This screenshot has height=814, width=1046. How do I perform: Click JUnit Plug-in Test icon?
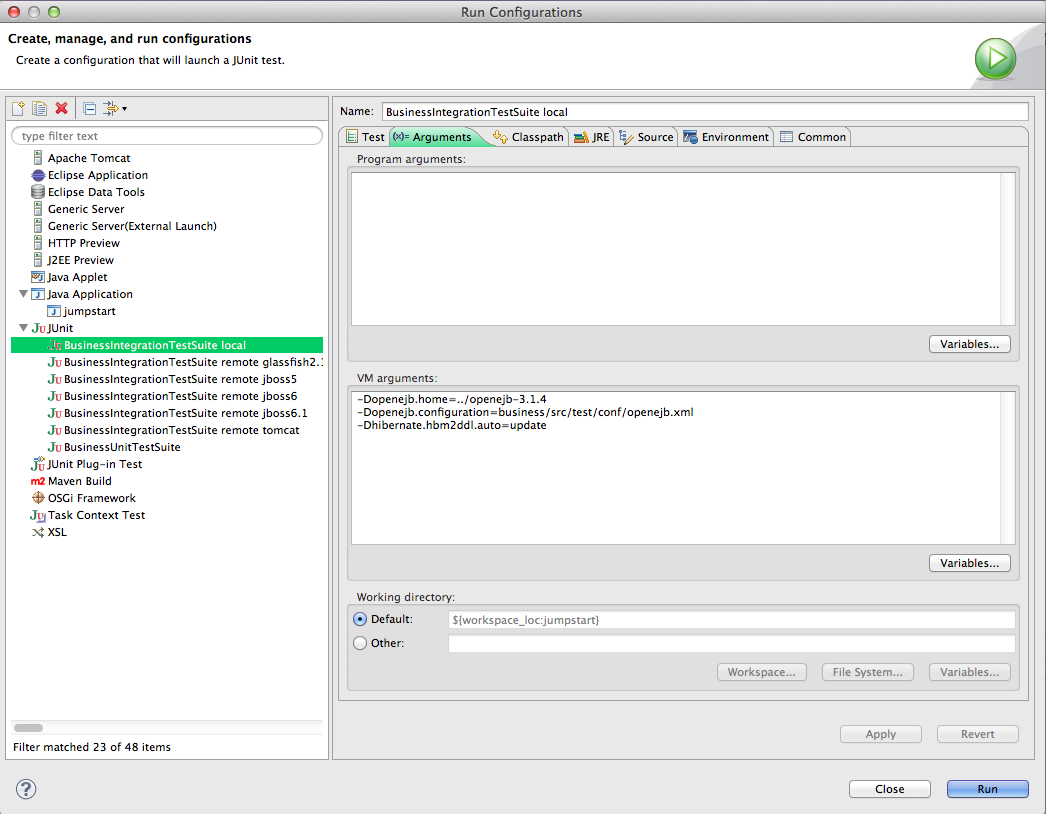click(x=38, y=464)
